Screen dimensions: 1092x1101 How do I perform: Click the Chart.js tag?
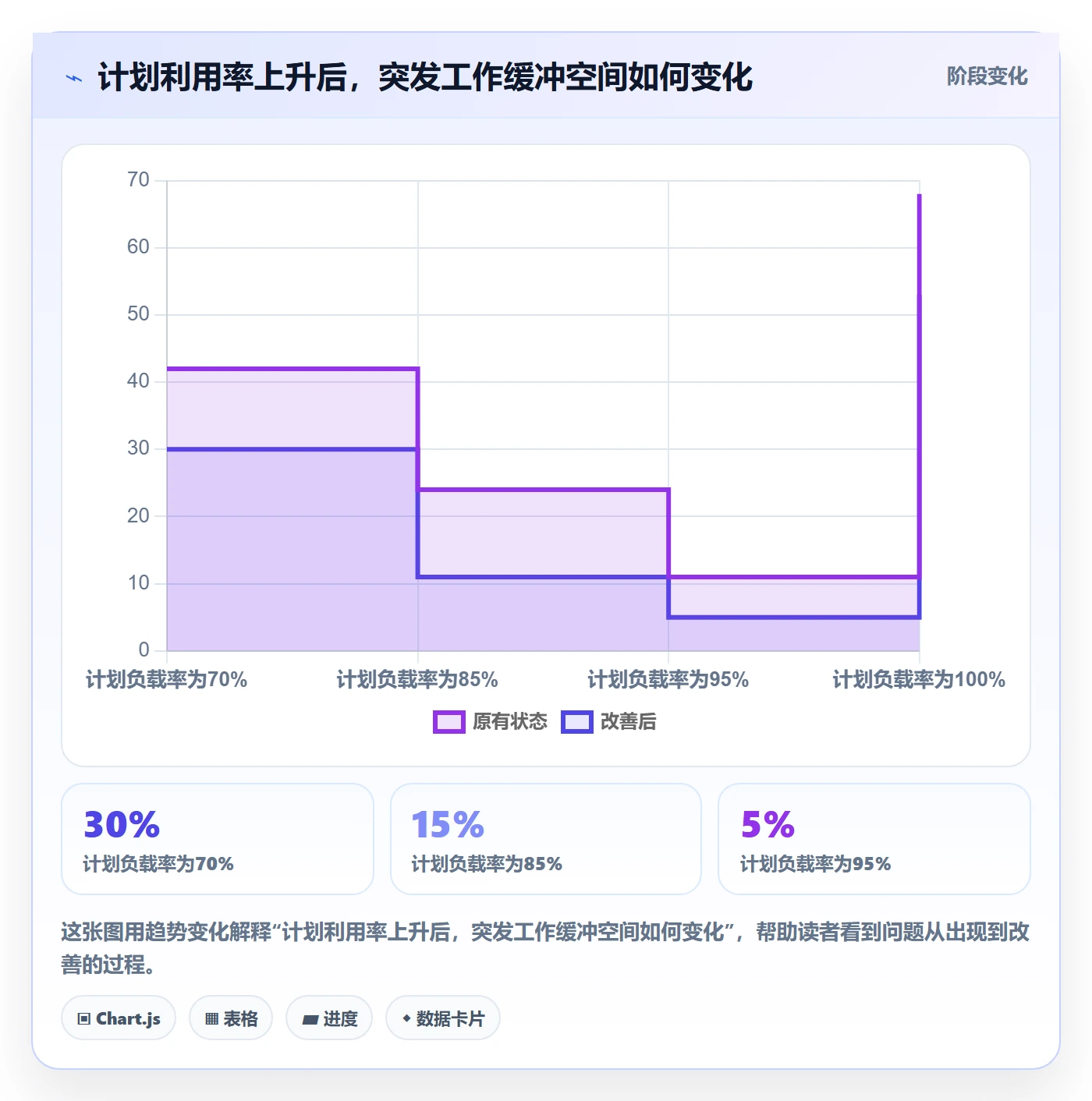[119, 1018]
